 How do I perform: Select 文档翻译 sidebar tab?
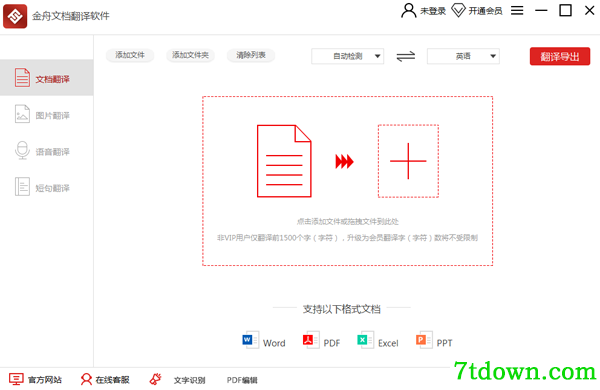[x=47, y=78]
